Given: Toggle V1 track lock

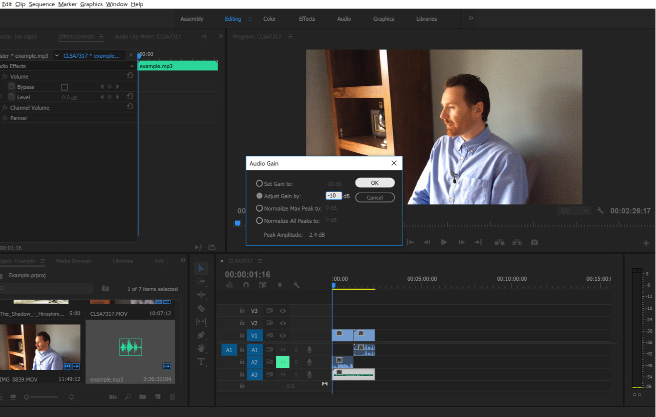Looking at the screenshot, I should pos(242,335).
